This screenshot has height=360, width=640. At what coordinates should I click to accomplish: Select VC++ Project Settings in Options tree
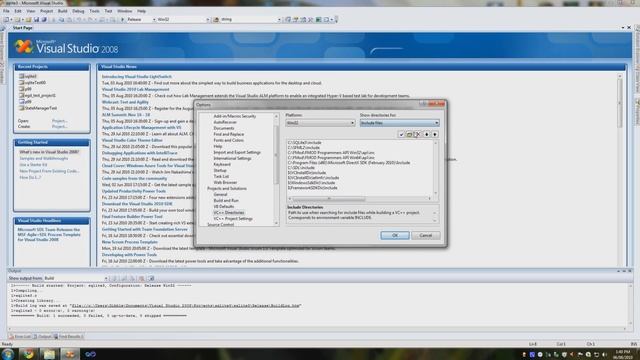pyautogui.click(x=233, y=219)
